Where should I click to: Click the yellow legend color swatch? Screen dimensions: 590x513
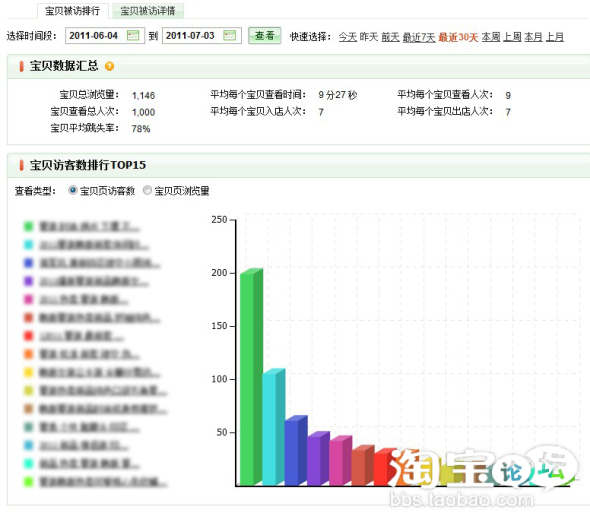click(29, 372)
